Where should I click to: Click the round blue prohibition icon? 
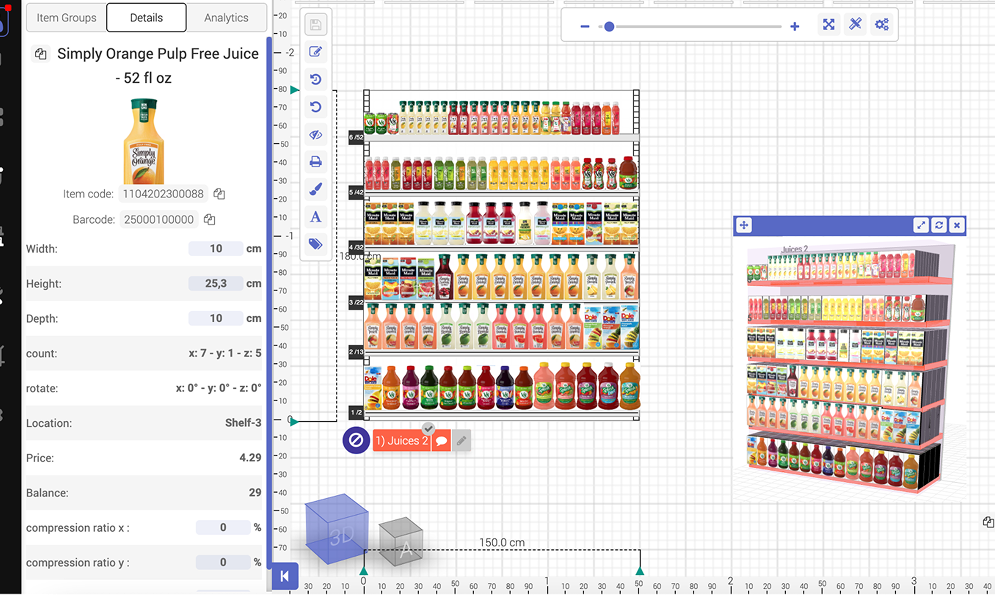point(356,440)
